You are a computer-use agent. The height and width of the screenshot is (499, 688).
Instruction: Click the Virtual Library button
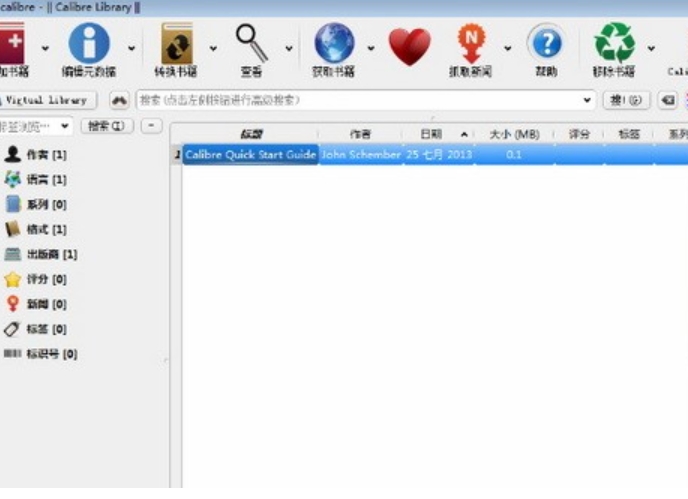[x=47, y=100]
